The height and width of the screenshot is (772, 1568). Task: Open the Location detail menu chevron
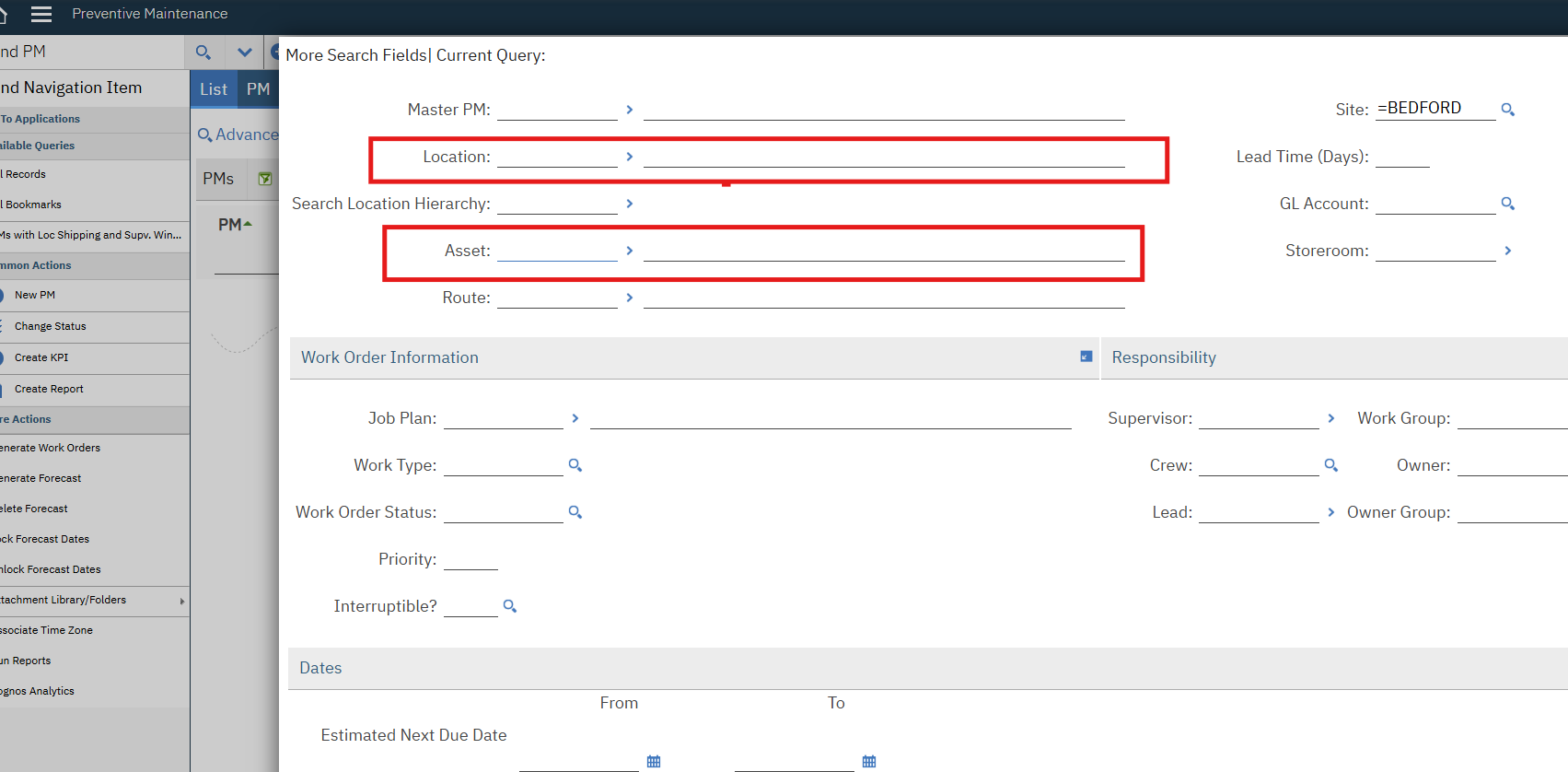pos(630,157)
